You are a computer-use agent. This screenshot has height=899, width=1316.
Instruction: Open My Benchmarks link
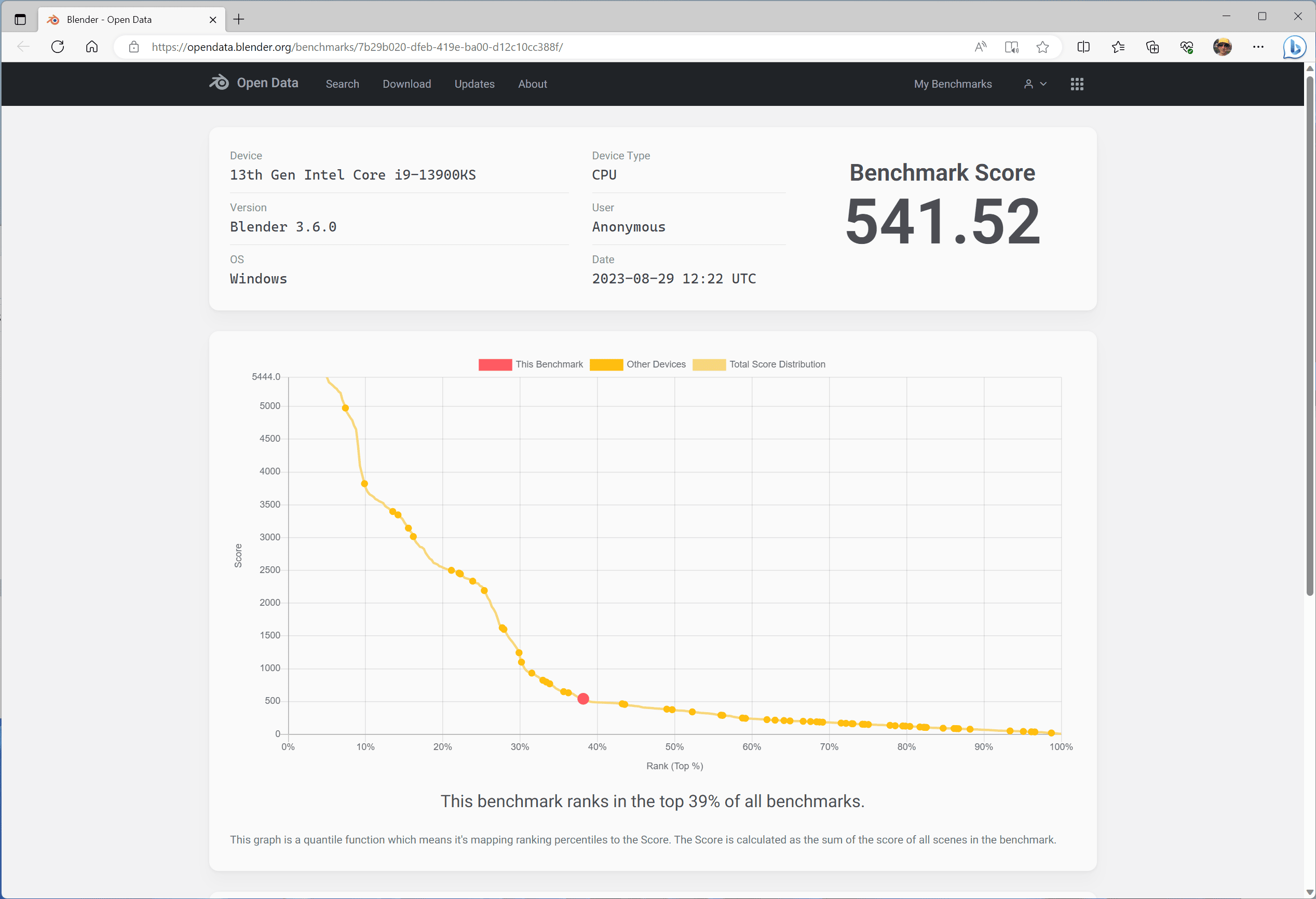coord(953,84)
